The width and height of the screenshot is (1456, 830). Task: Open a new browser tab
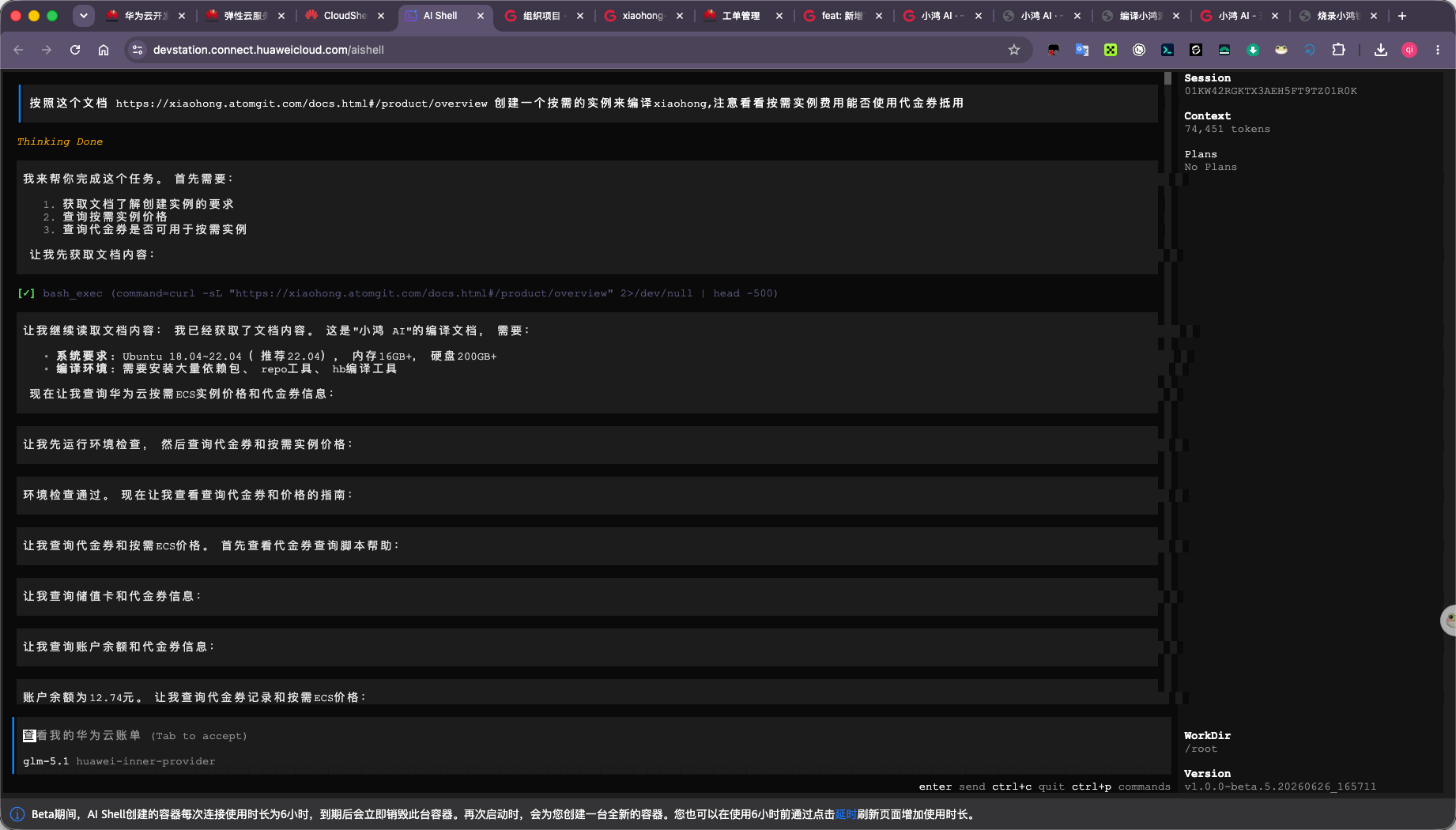(1402, 16)
